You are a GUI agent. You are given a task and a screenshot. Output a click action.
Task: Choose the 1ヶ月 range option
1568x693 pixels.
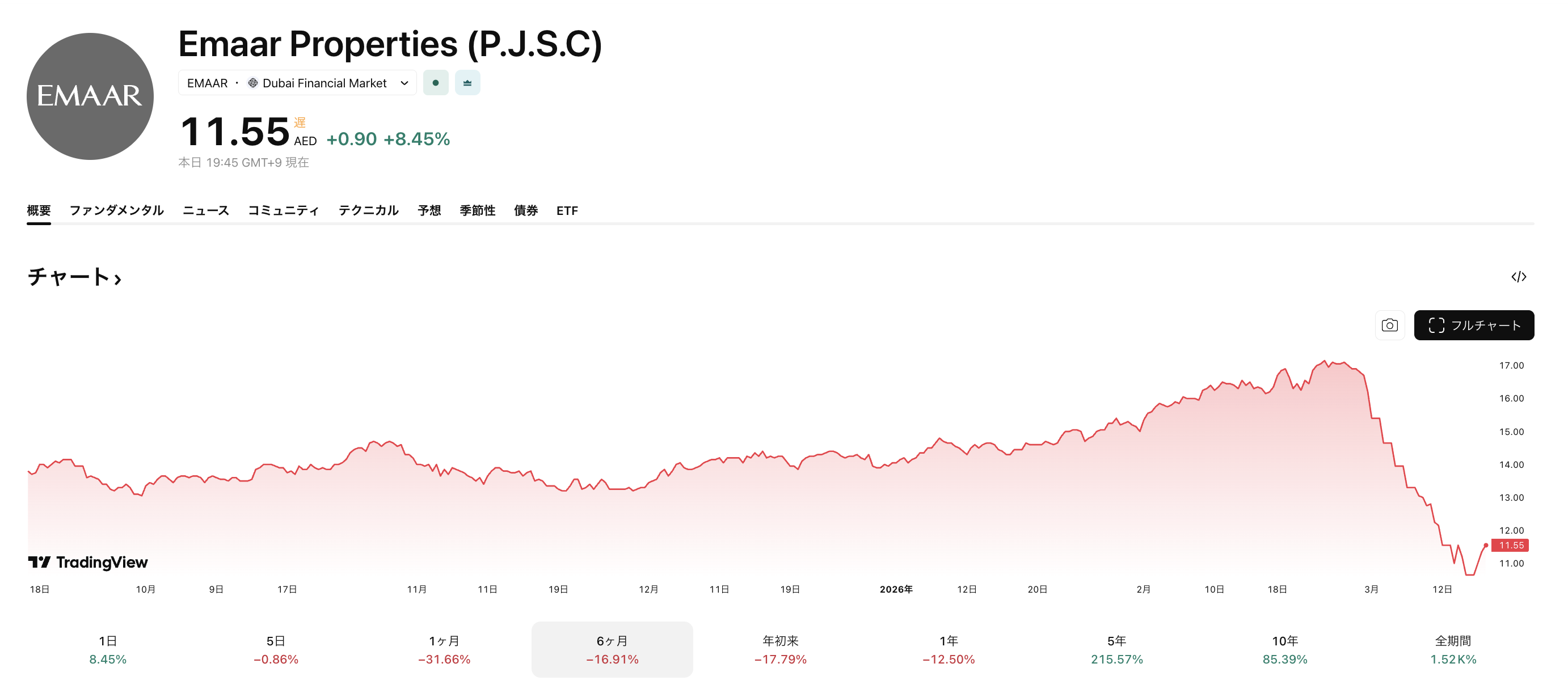[x=444, y=649]
